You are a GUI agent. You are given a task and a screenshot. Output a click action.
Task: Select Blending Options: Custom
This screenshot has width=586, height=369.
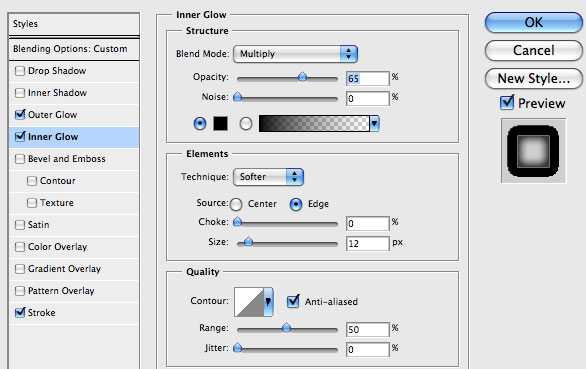(74, 49)
